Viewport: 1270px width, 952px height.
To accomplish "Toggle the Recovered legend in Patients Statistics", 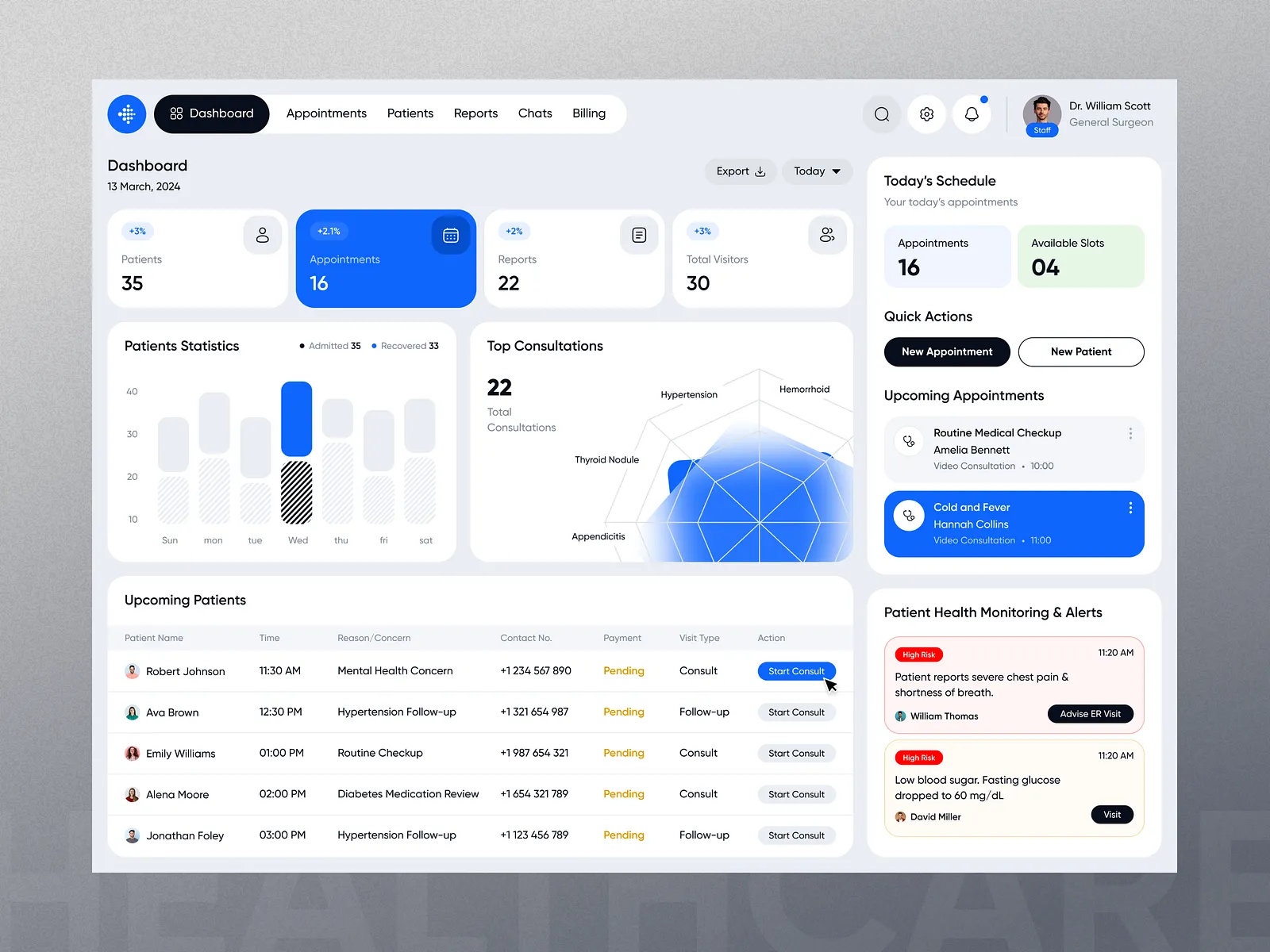I will pyautogui.click(x=405, y=346).
